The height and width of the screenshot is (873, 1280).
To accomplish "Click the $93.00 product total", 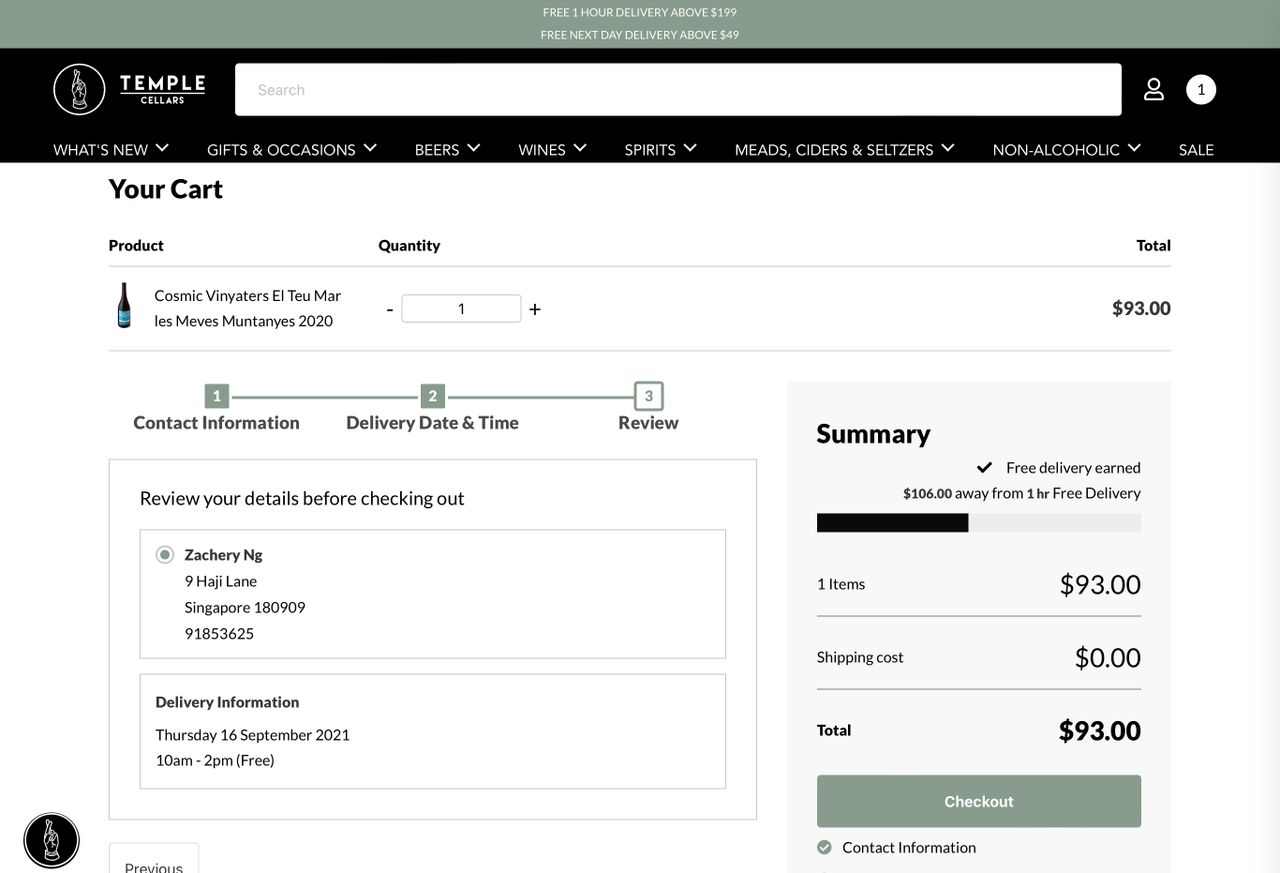I will (x=1141, y=308).
